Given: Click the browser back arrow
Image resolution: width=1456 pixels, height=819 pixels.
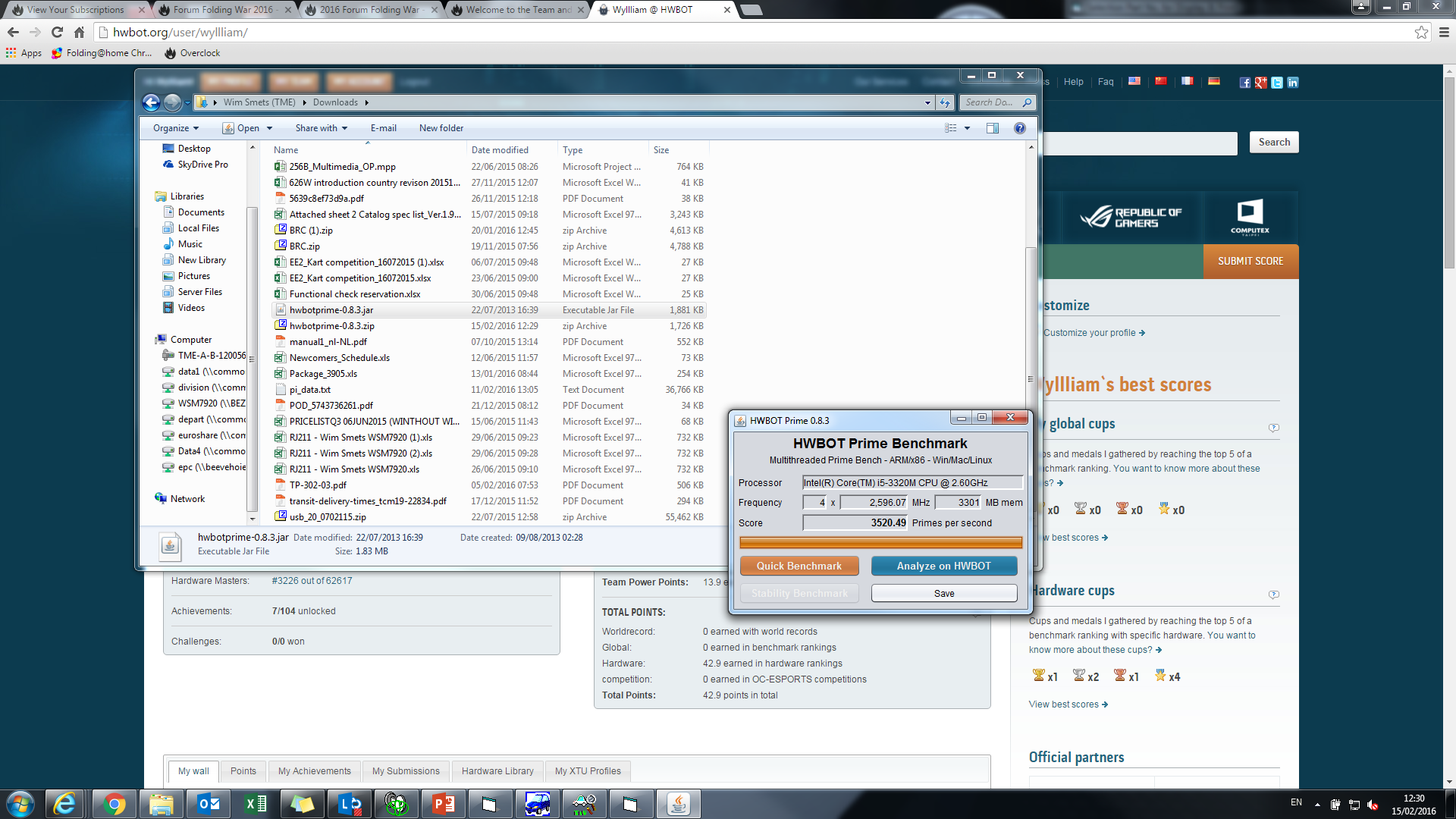Looking at the screenshot, I should 13,32.
